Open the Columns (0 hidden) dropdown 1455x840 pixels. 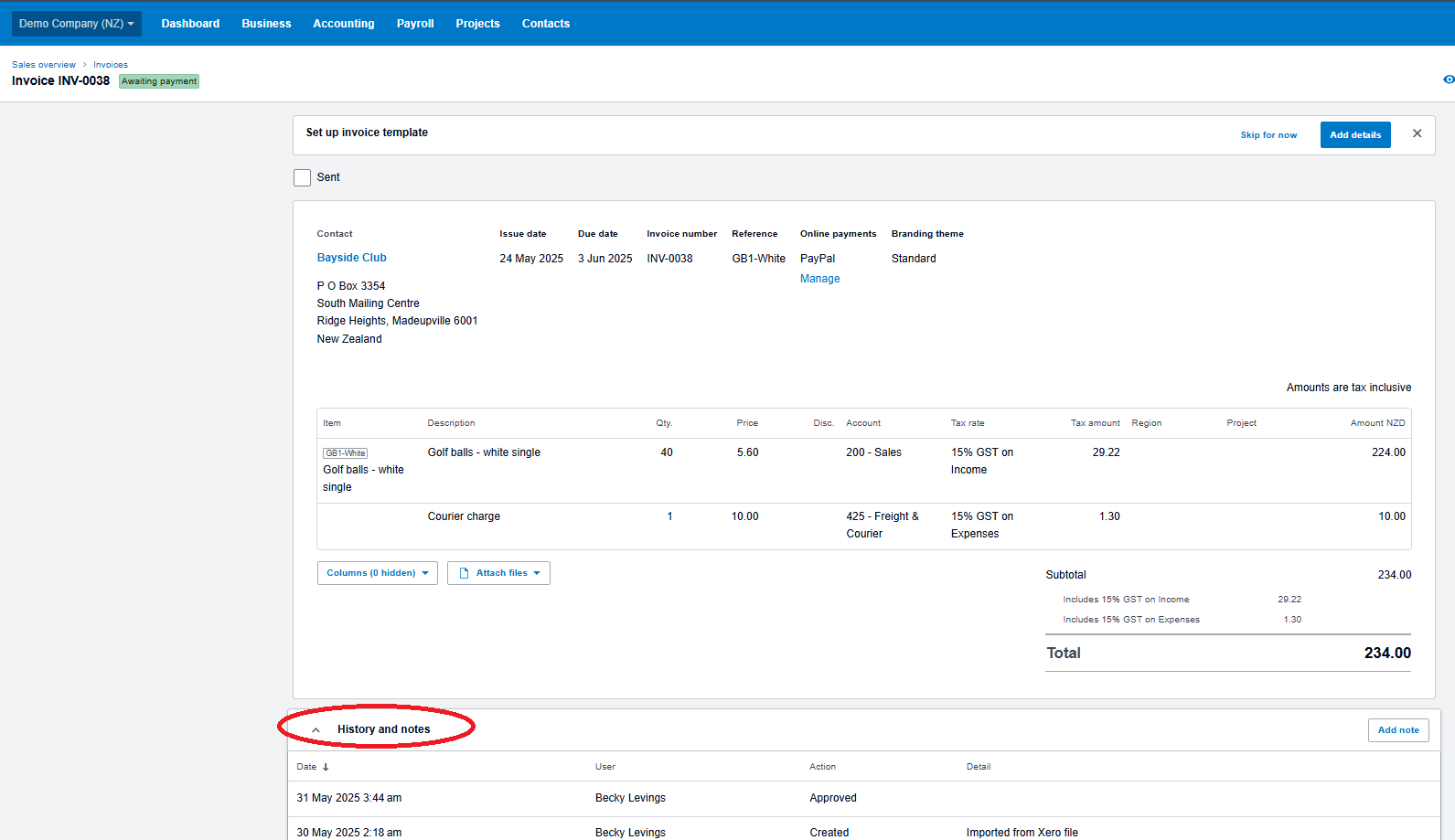tap(377, 573)
